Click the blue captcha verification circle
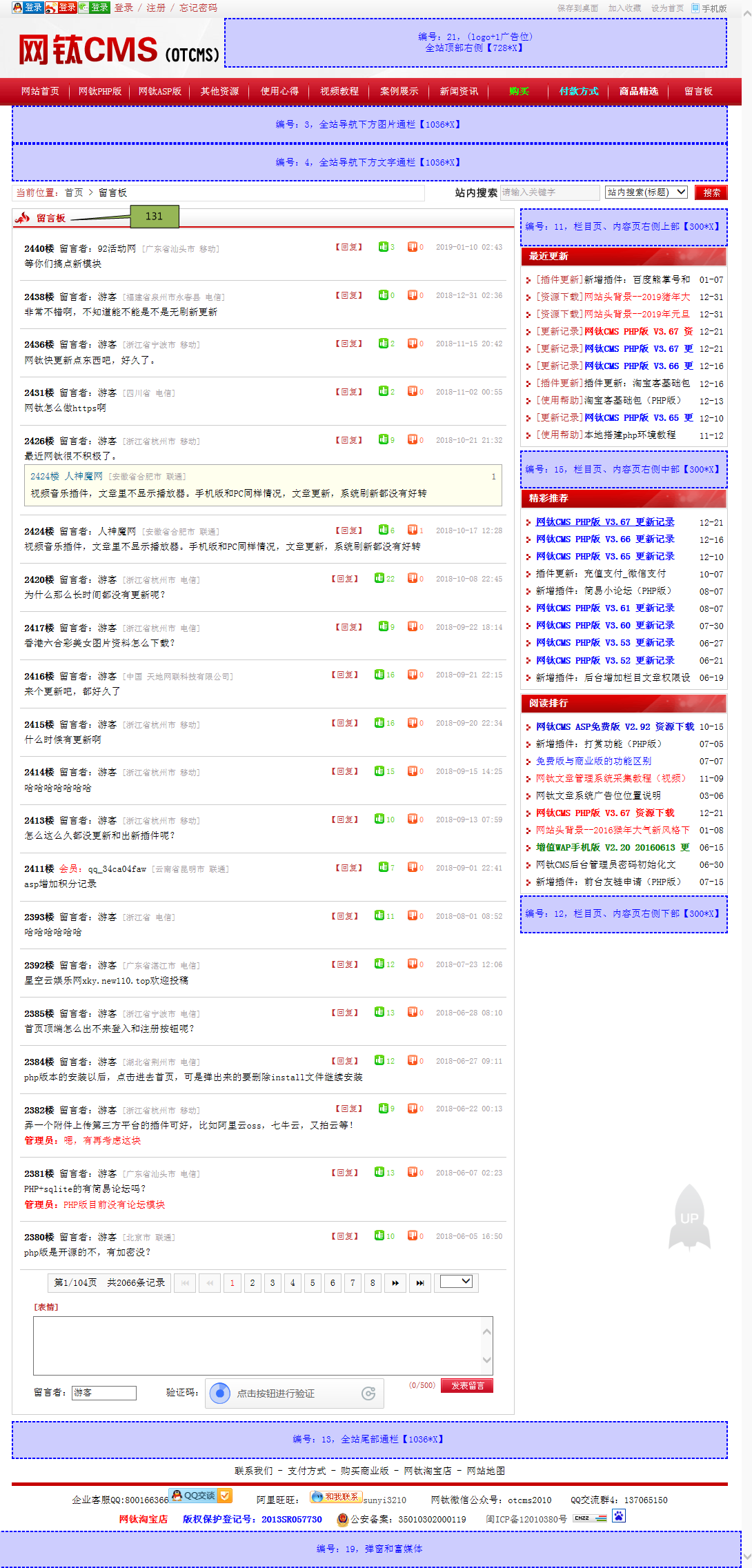The image size is (752, 1568). (x=220, y=1393)
